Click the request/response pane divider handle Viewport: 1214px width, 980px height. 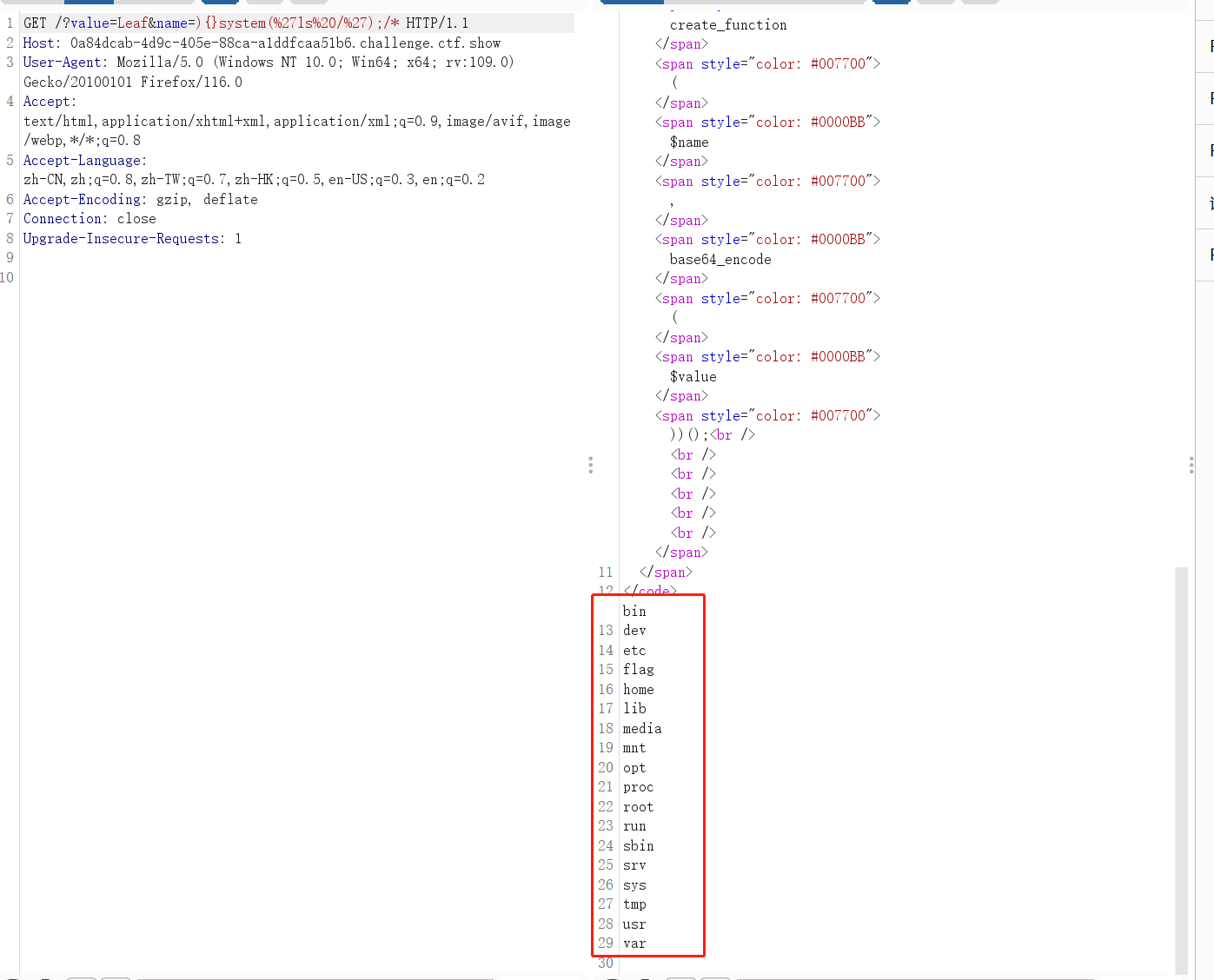590,465
